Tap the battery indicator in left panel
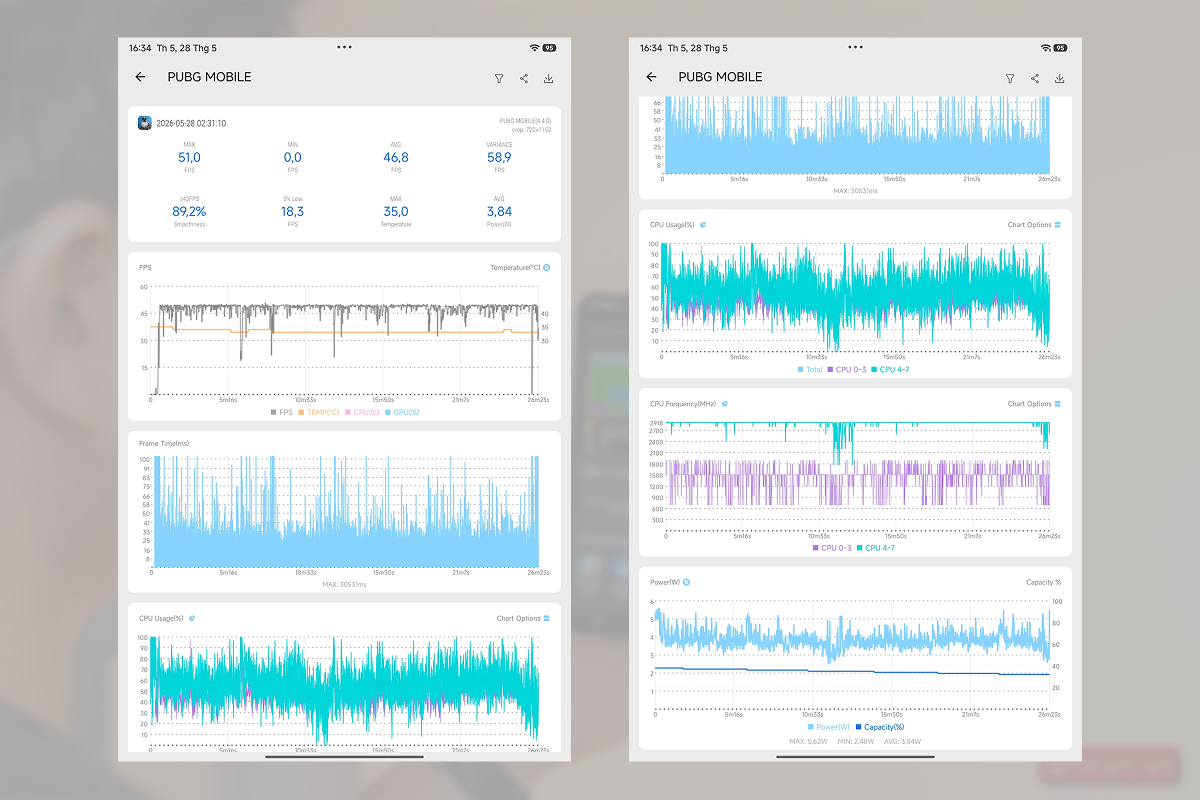 549,47
